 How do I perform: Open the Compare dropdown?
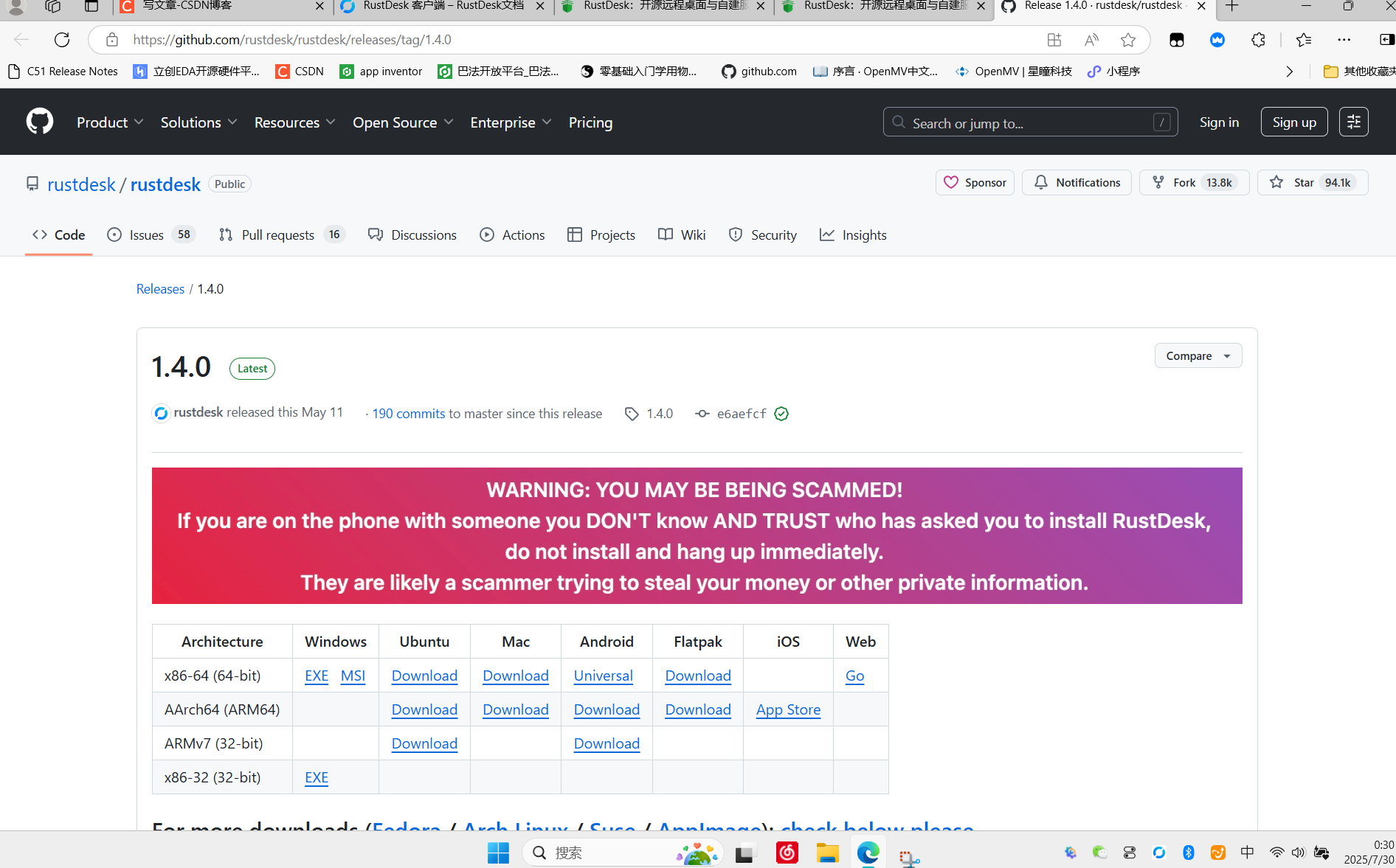tap(1198, 355)
